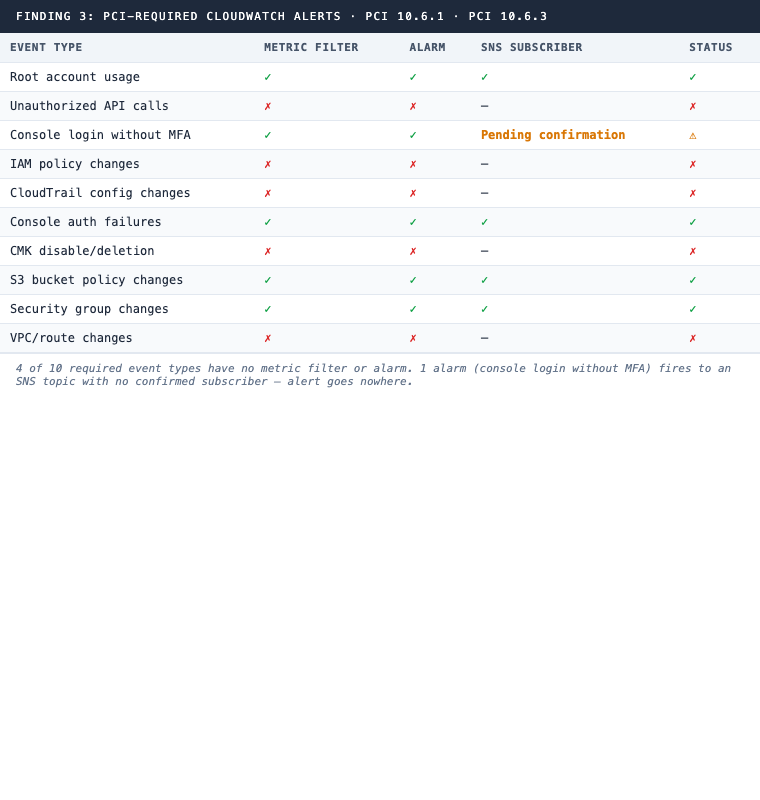Click the Alarm column header
The image size is (760, 800).
[x=427, y=47]
